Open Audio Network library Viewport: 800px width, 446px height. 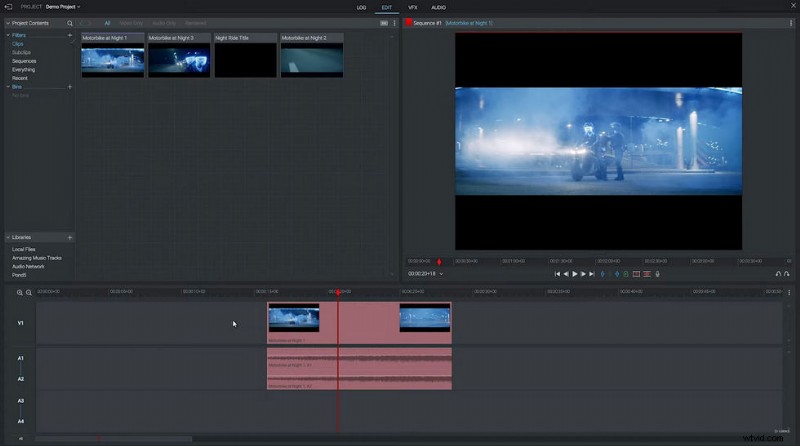pos(28,267)
